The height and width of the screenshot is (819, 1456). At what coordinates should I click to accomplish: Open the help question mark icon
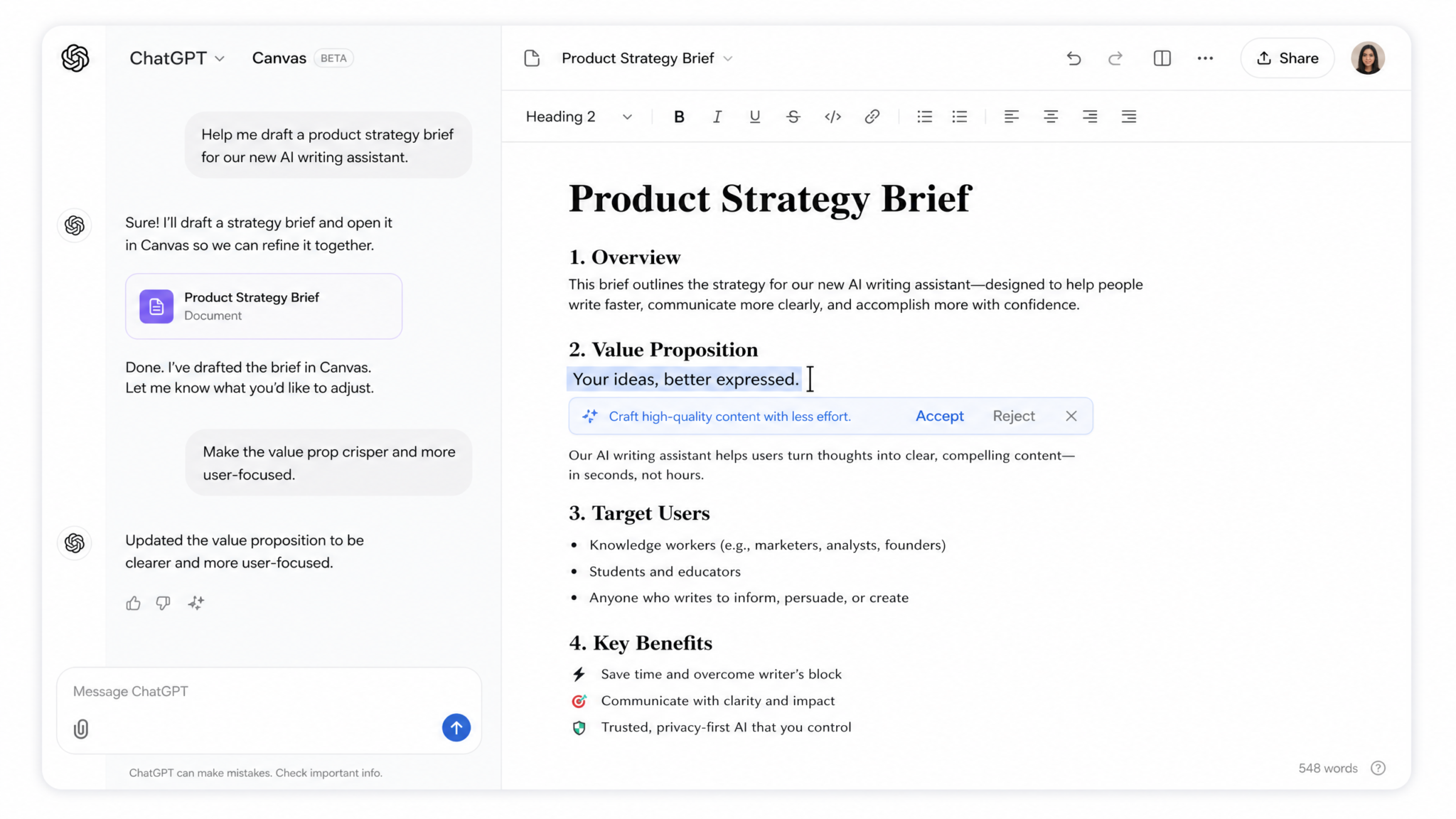(1378, 769)
